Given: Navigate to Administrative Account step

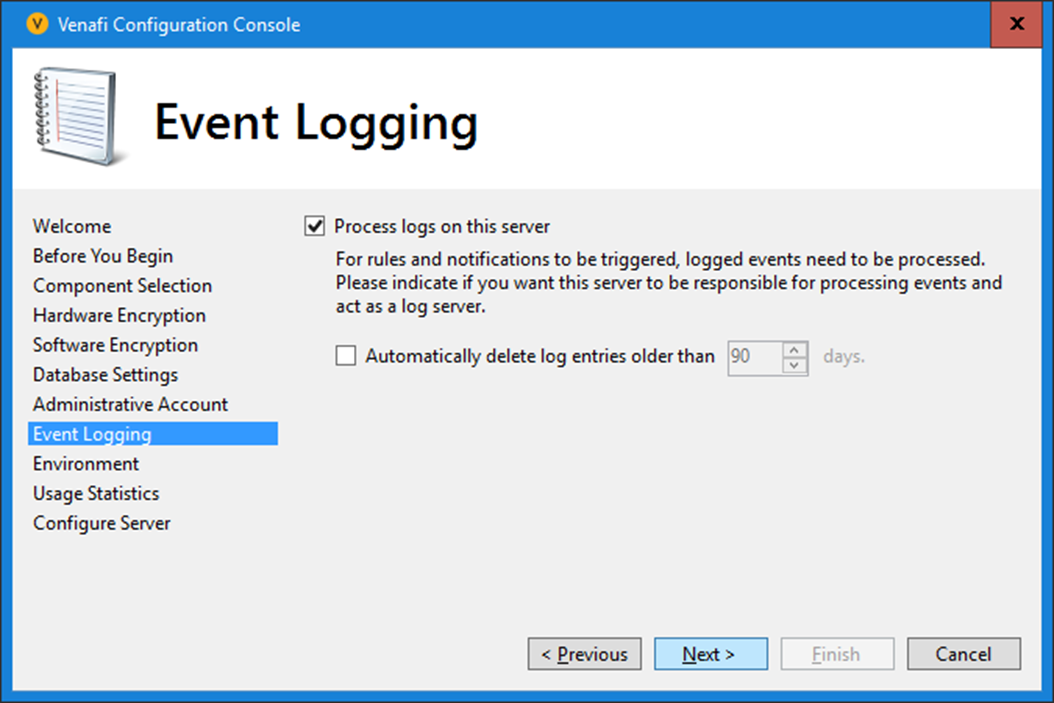Looking at the screenshot, I should (x=130, y=405).
